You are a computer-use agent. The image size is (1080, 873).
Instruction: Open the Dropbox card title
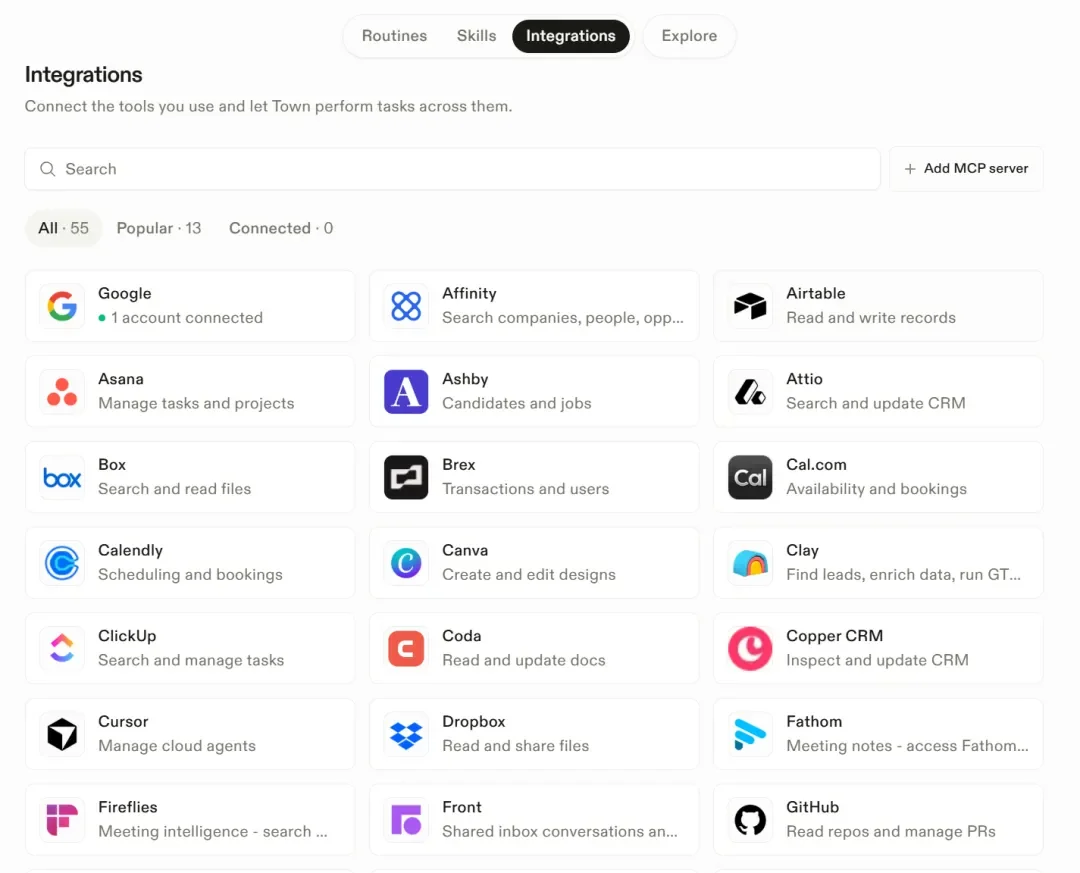tap(474, 721)
